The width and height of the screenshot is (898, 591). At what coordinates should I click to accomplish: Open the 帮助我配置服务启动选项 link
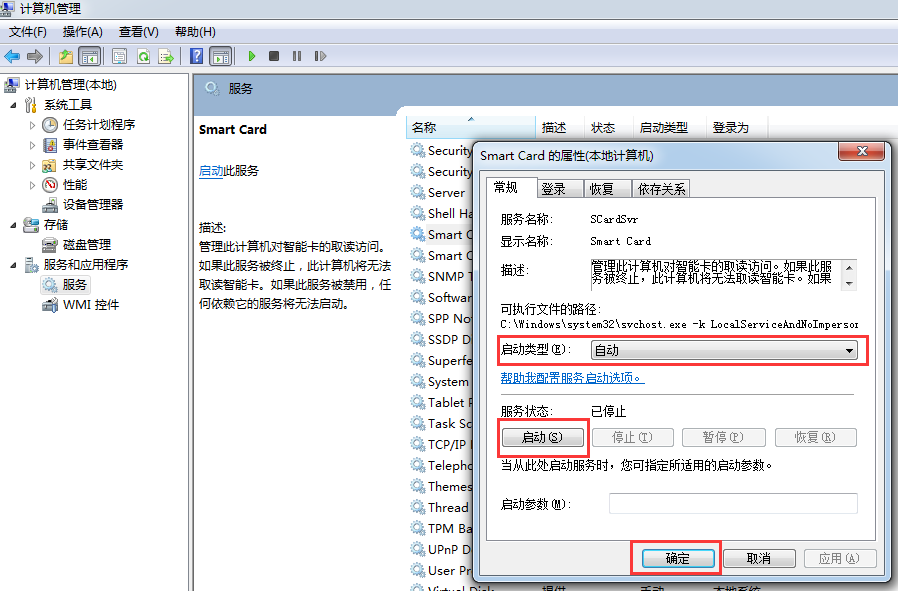(572, 378)
